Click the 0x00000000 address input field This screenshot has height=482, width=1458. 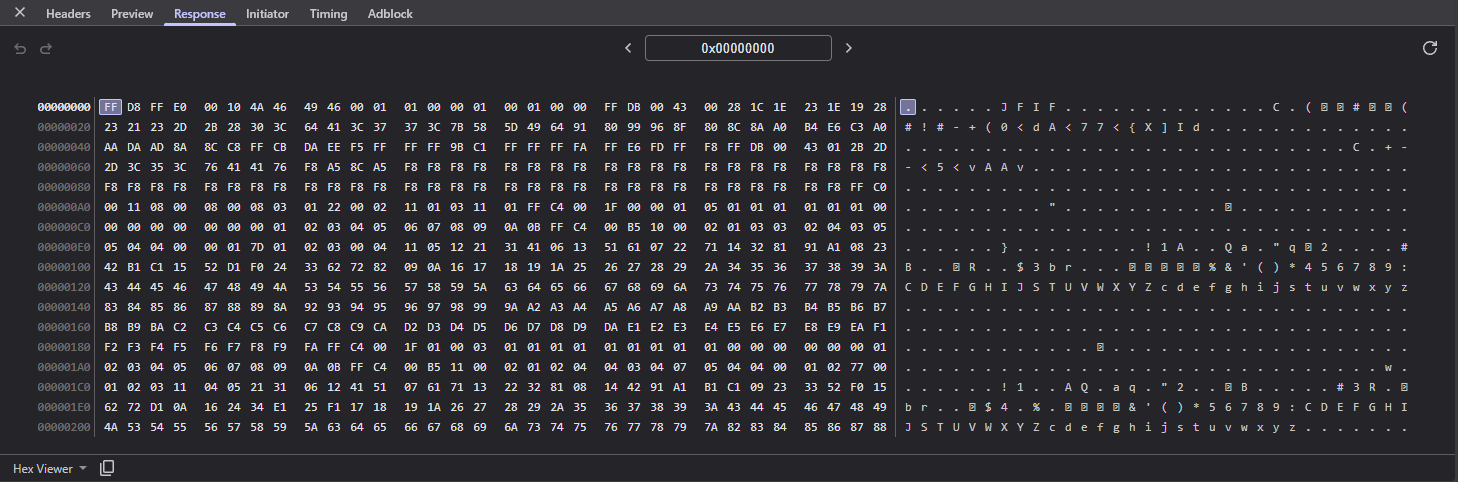click(x=738, y=48)
